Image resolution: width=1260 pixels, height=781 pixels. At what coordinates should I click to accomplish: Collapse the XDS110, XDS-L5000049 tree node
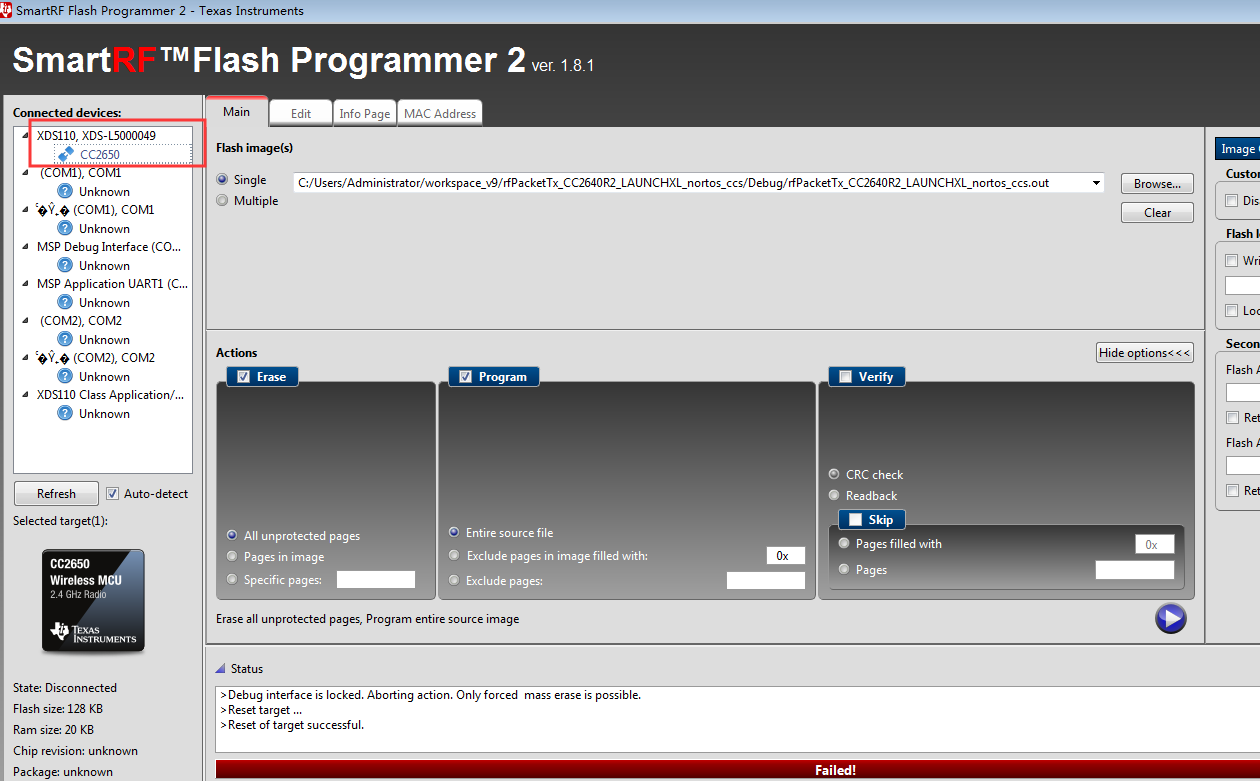[x=25, y=135]
